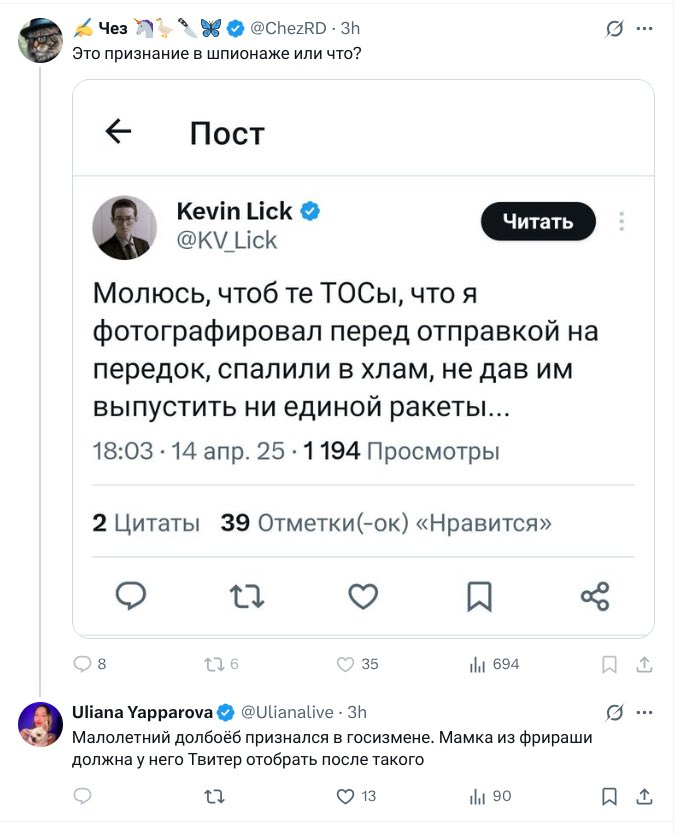Share Uliana Yapparova's reply
The image size is (684, 834).
coord(645,796)
